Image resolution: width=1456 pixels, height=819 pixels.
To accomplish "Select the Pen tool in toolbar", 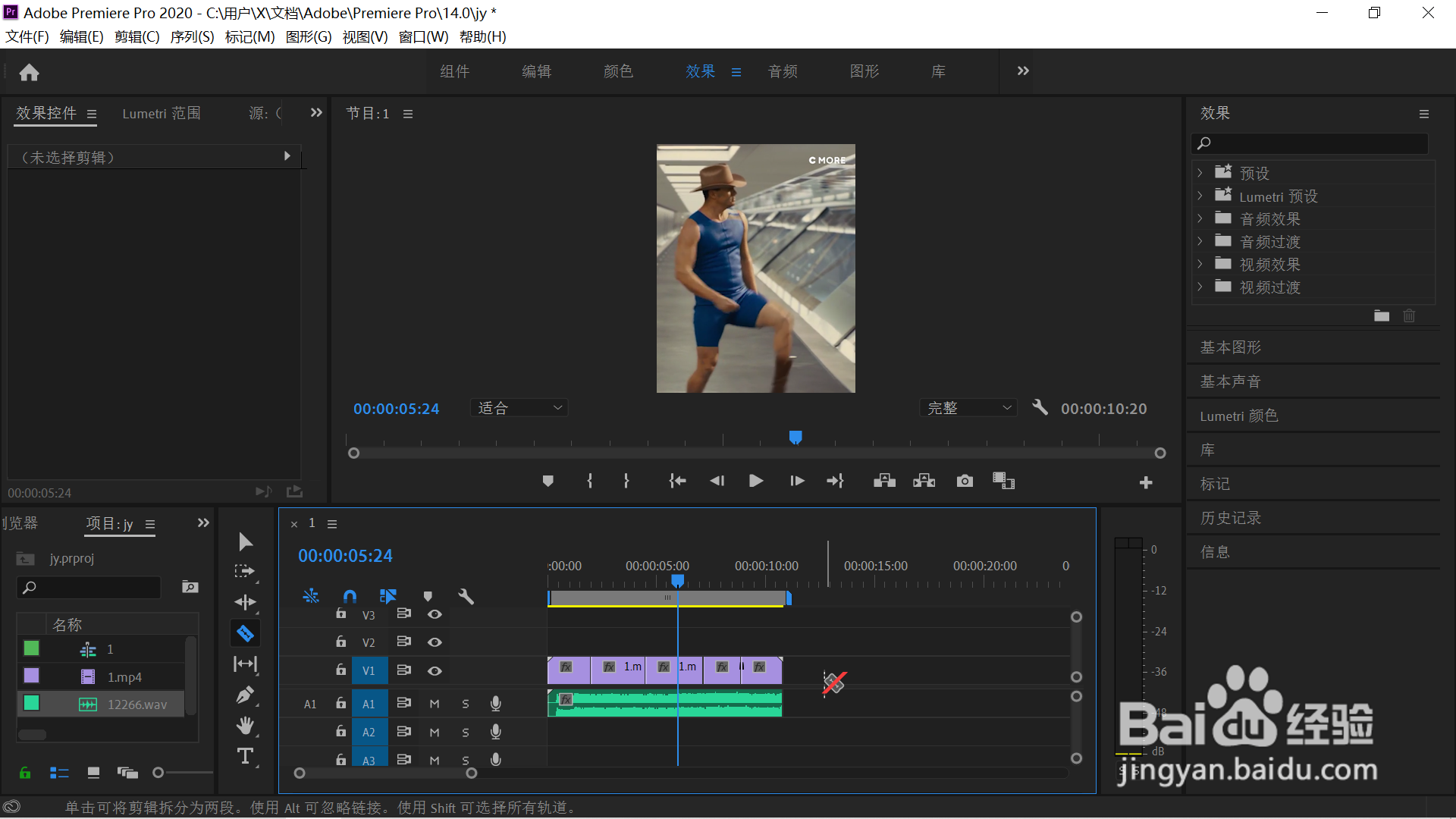I will pos(245,695).
